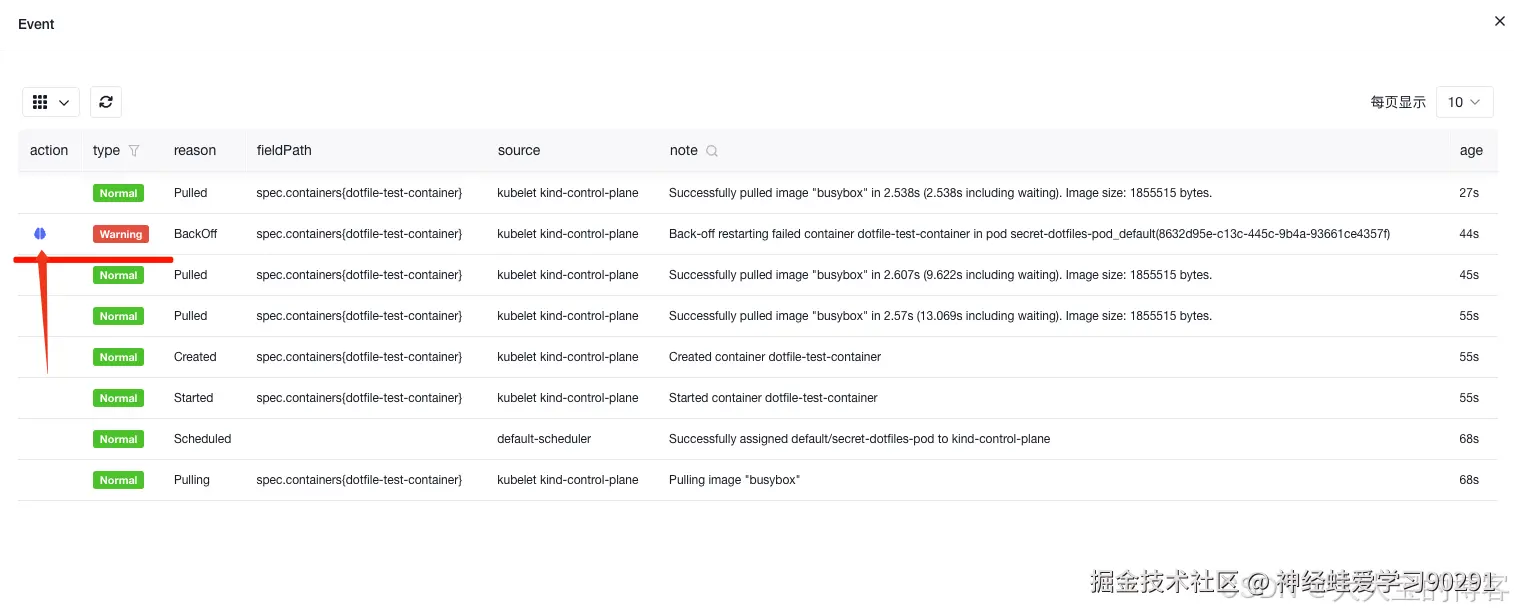The width and height of the screenshot is (1514, 614).
Task: Click the source column header
Action: (519, 151)
